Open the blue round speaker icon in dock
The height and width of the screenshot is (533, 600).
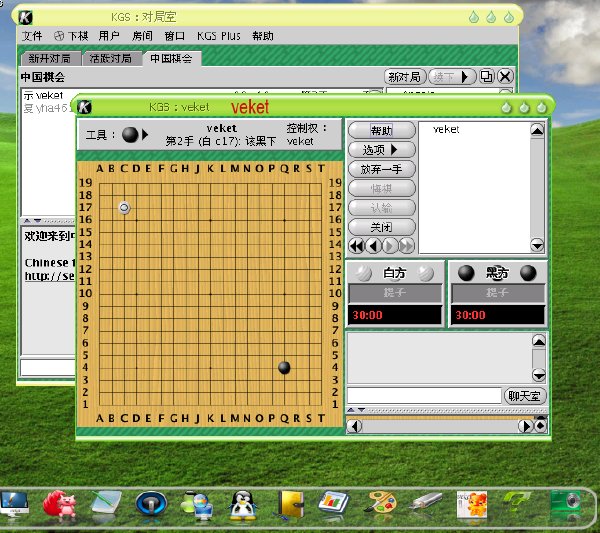pyautogui.click(x=151, y=505)
